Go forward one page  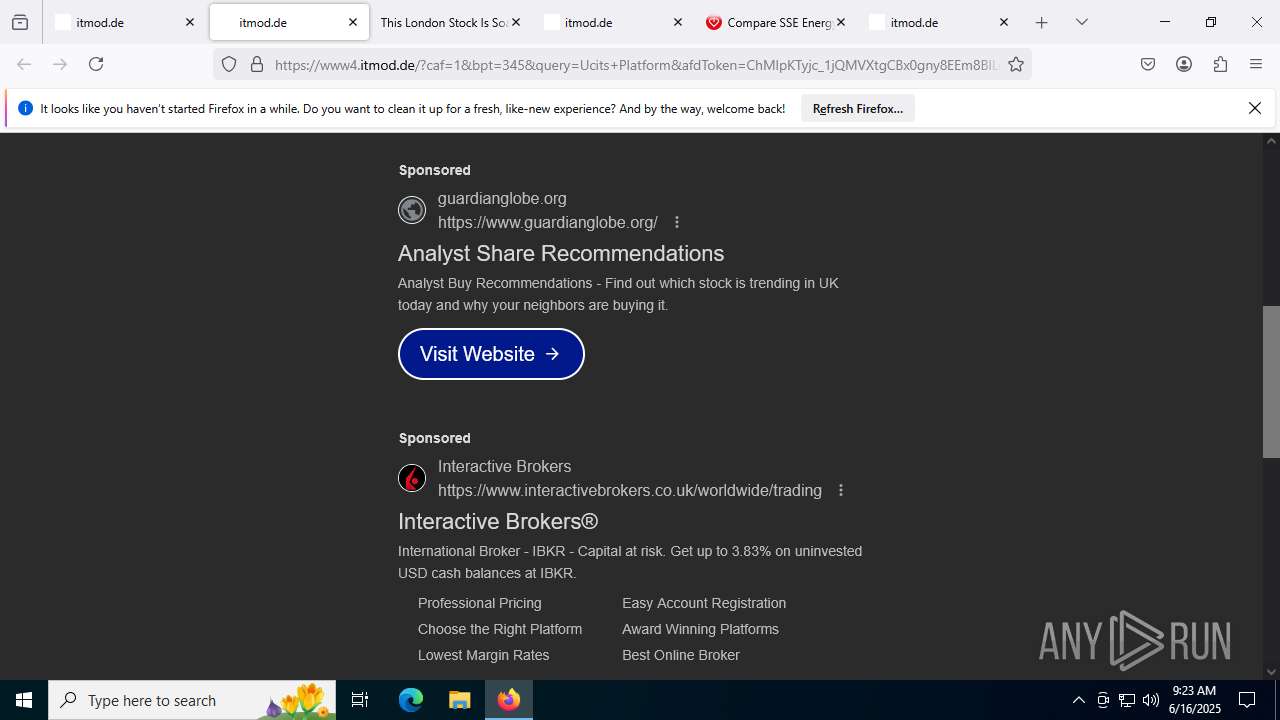tap(60, 64)
